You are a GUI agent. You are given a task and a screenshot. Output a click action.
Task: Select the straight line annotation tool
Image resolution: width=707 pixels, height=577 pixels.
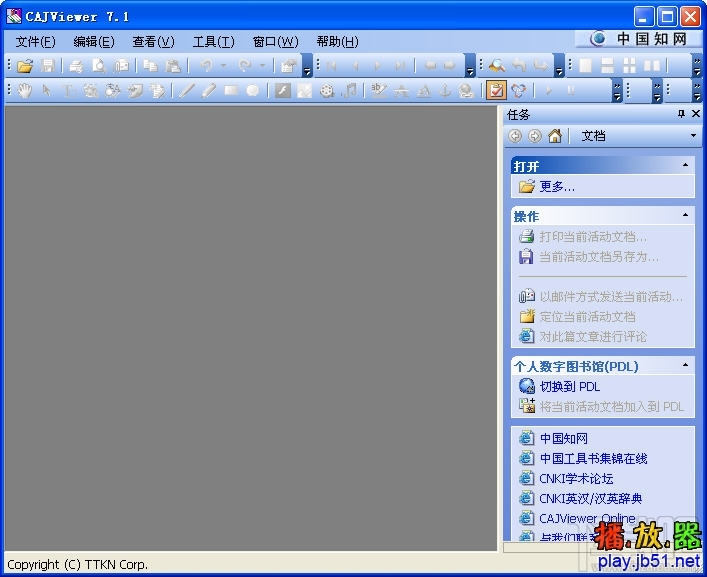click(x=187, y=91)
